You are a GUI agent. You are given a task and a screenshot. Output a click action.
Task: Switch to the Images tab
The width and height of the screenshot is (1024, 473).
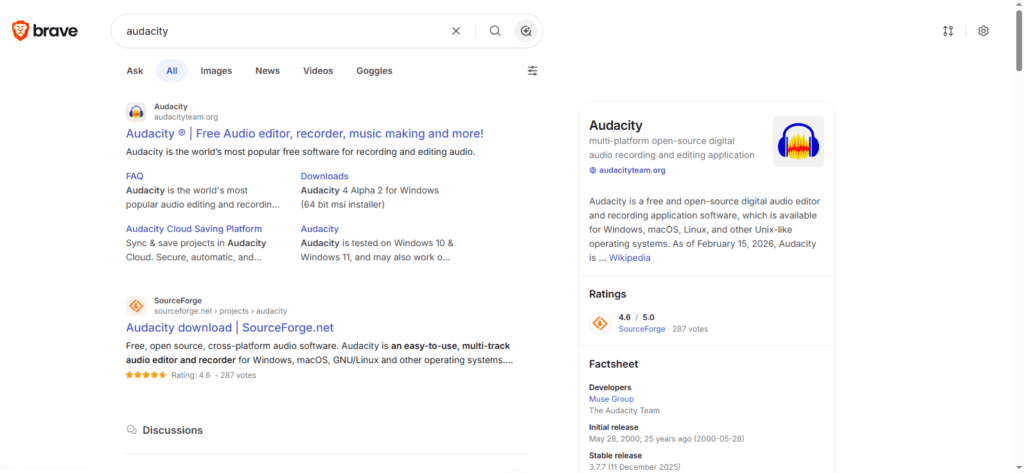click(216, 71)
